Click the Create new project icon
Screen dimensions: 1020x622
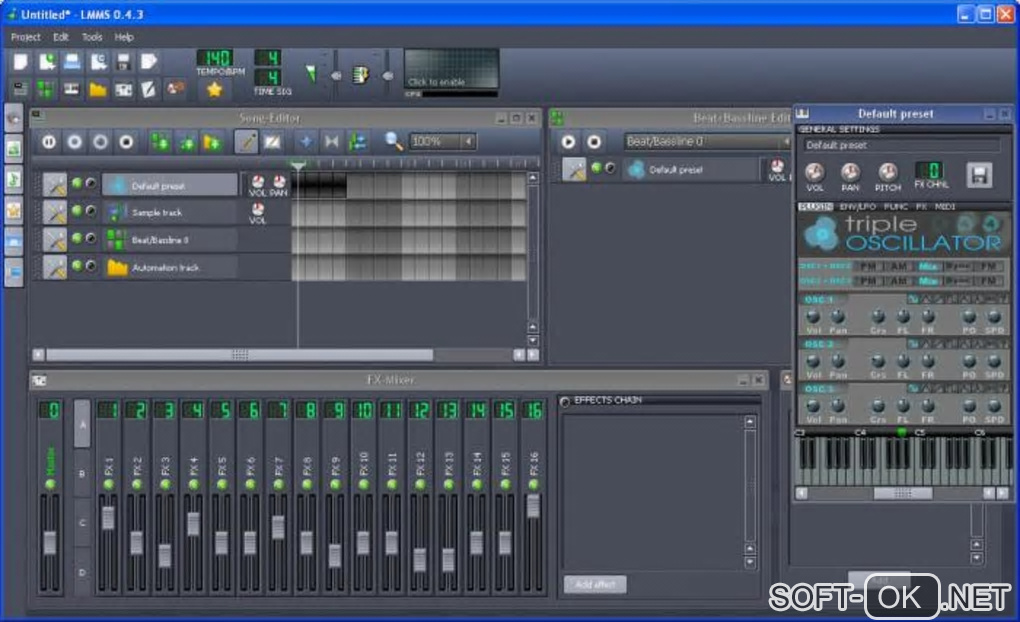[20, 62]
